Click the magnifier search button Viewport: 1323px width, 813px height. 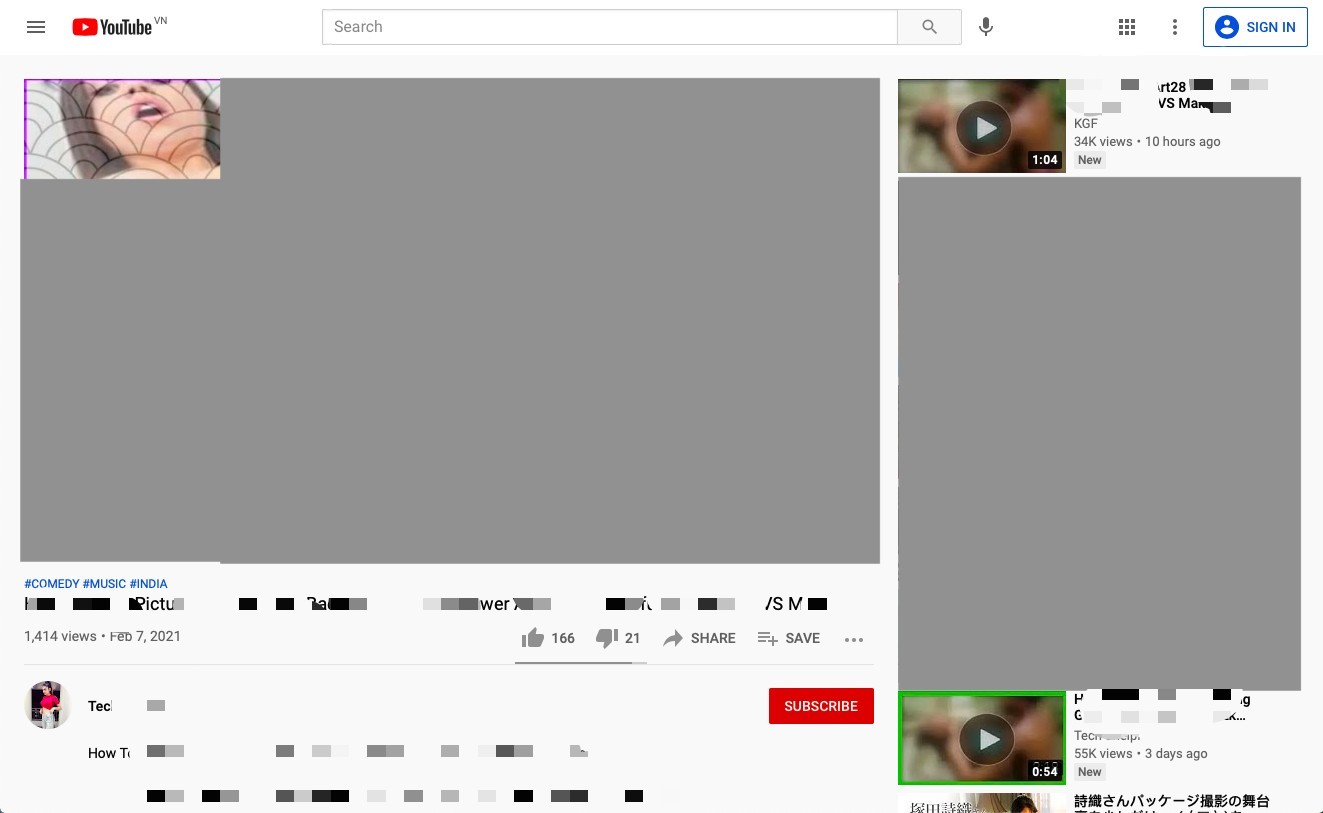(x=929, y=27)
